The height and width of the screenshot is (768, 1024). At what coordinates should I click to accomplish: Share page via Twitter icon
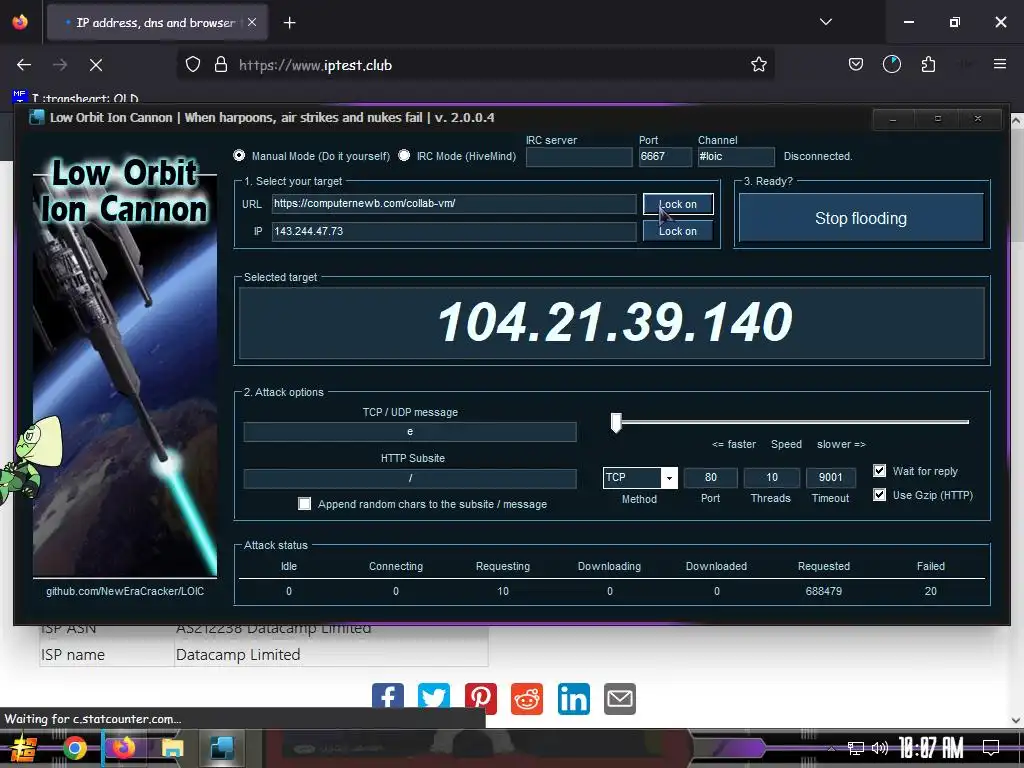point(434,699)
